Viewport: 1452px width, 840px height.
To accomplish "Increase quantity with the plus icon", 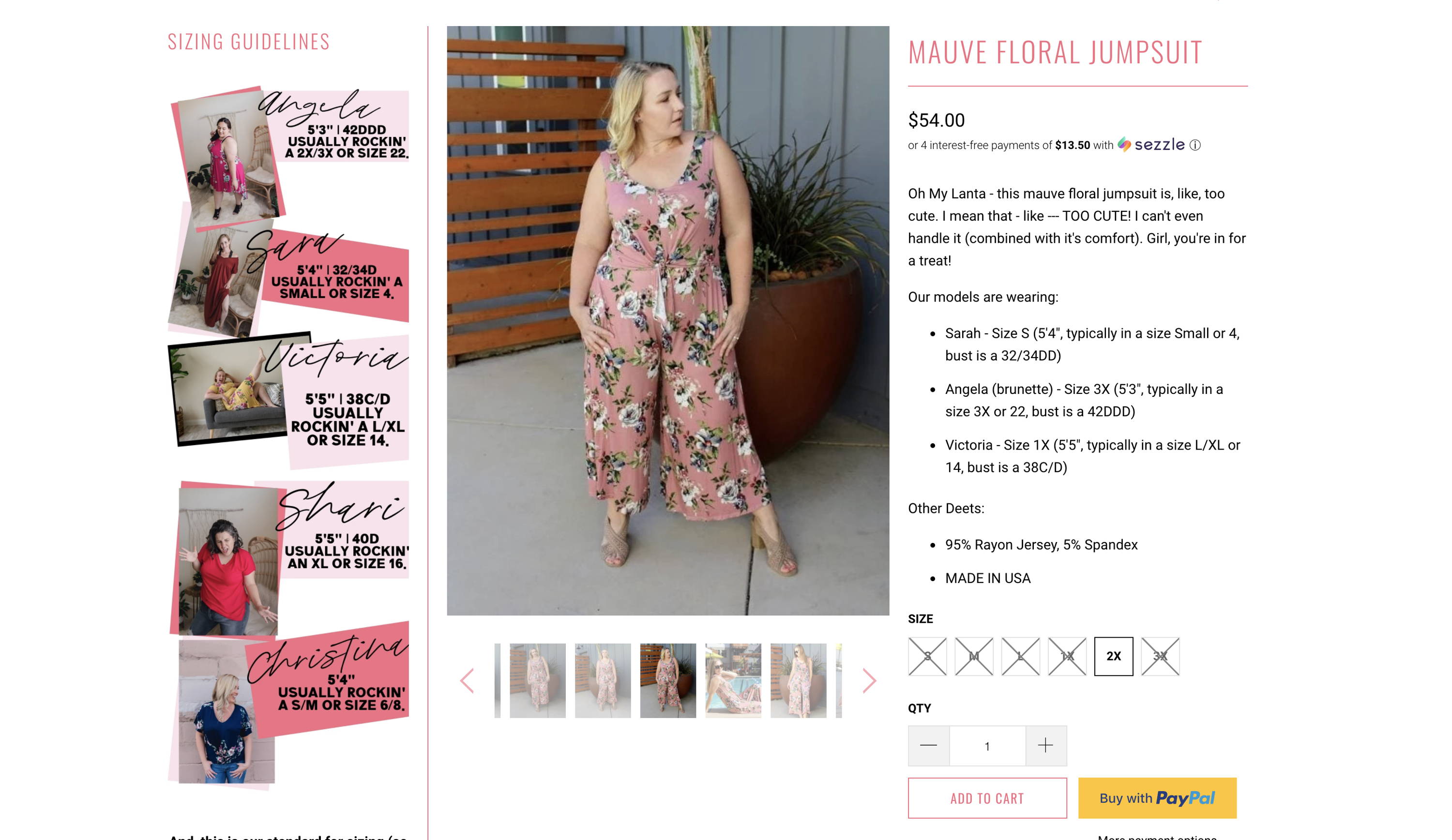I will pos(1045,746).
